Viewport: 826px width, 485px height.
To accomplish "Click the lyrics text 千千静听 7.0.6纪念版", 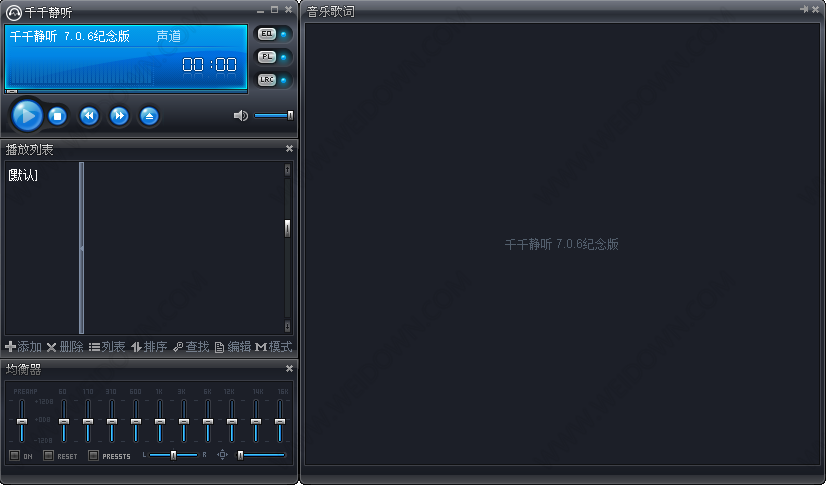I will tap(562, 244).
